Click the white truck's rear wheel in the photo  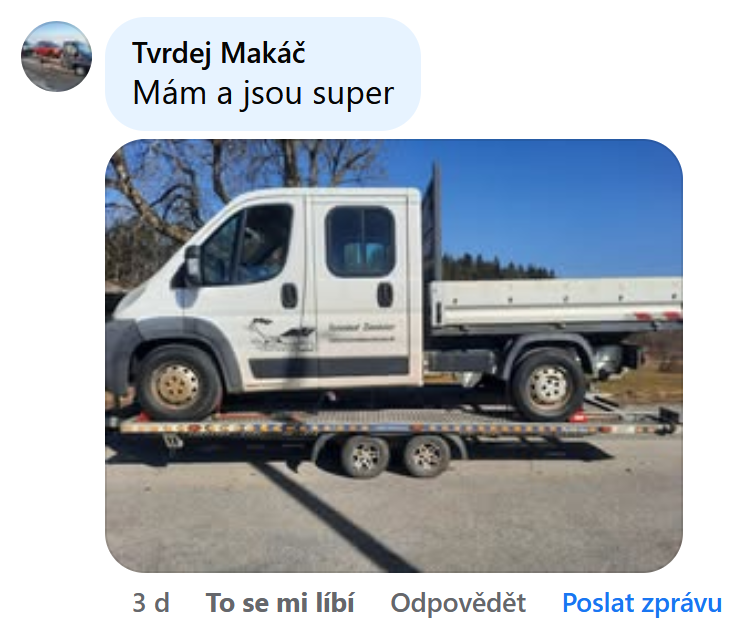pos(548,385)
